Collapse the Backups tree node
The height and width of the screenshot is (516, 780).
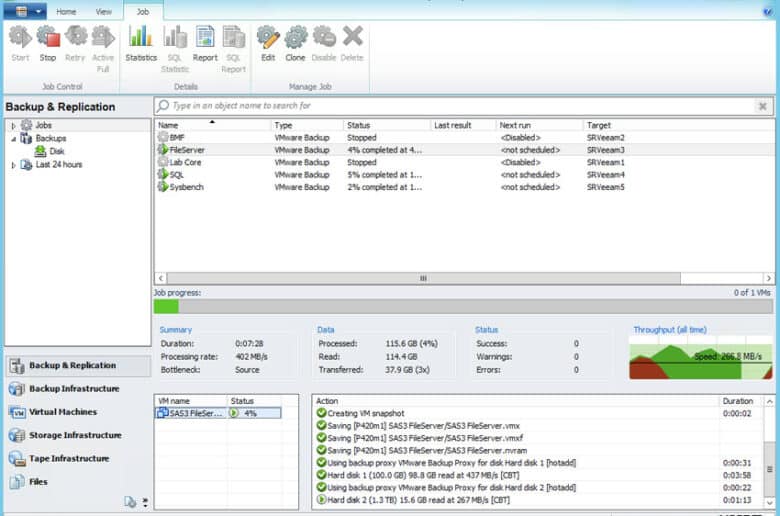pos(13,139)
